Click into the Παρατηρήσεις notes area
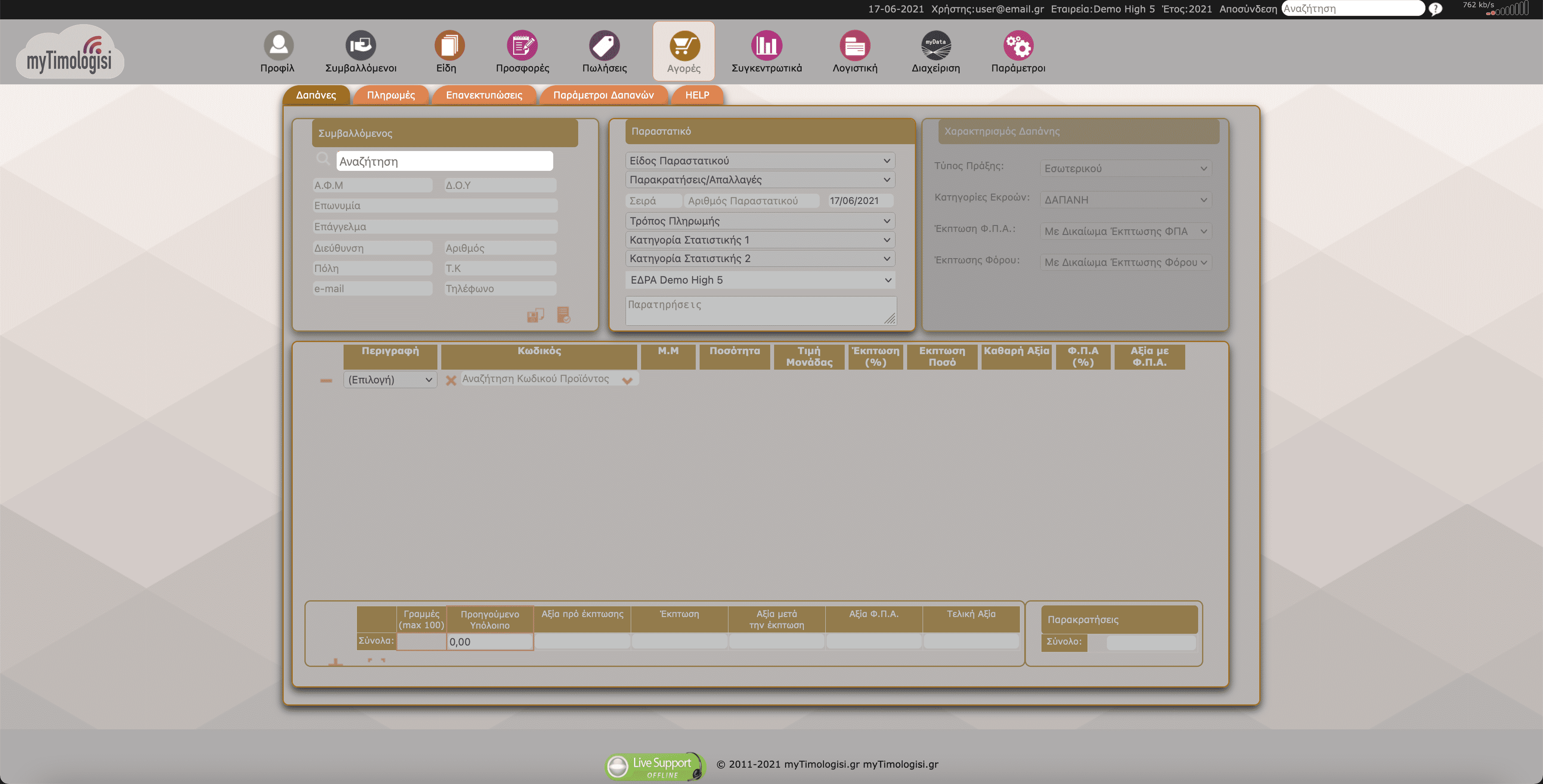 pyautogui.click(x=759, y=310)
